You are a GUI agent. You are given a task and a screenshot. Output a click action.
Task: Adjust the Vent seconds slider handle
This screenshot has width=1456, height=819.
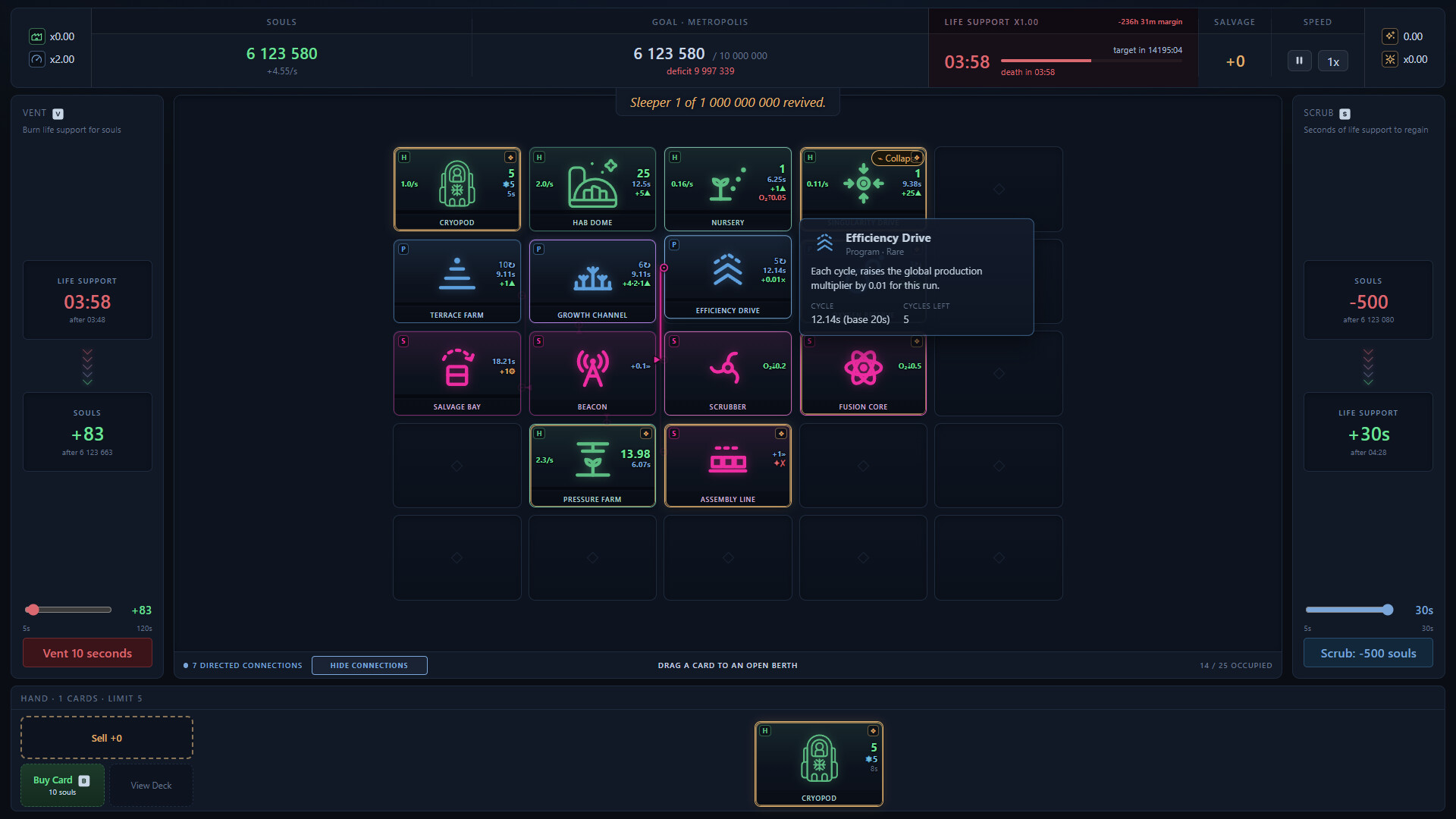(32, 610)
